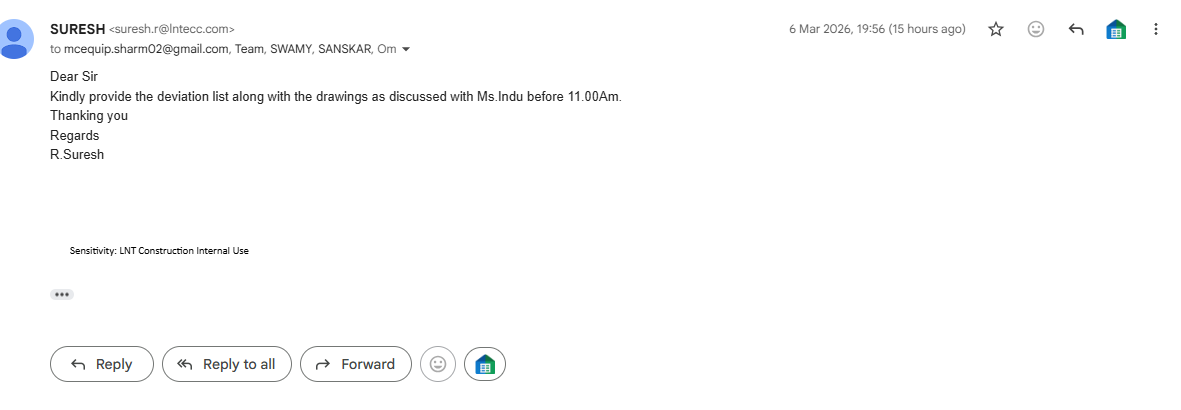1181x410 pixels.
Task: Click the emoji reaction icon in the header row
Action: pos(1036,29)
